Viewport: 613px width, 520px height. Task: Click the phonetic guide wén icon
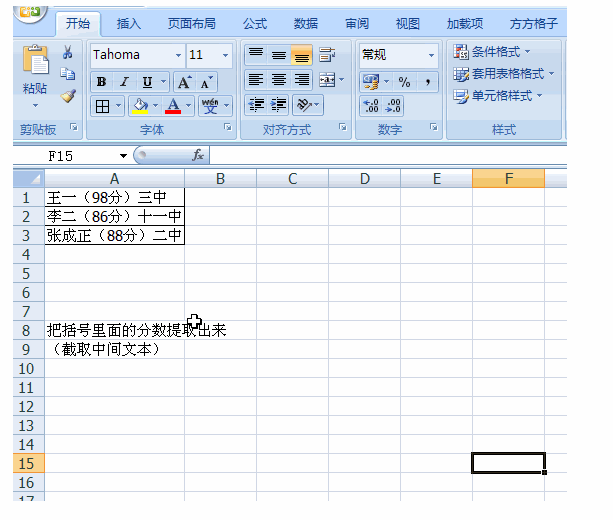(x=210, y=106)
